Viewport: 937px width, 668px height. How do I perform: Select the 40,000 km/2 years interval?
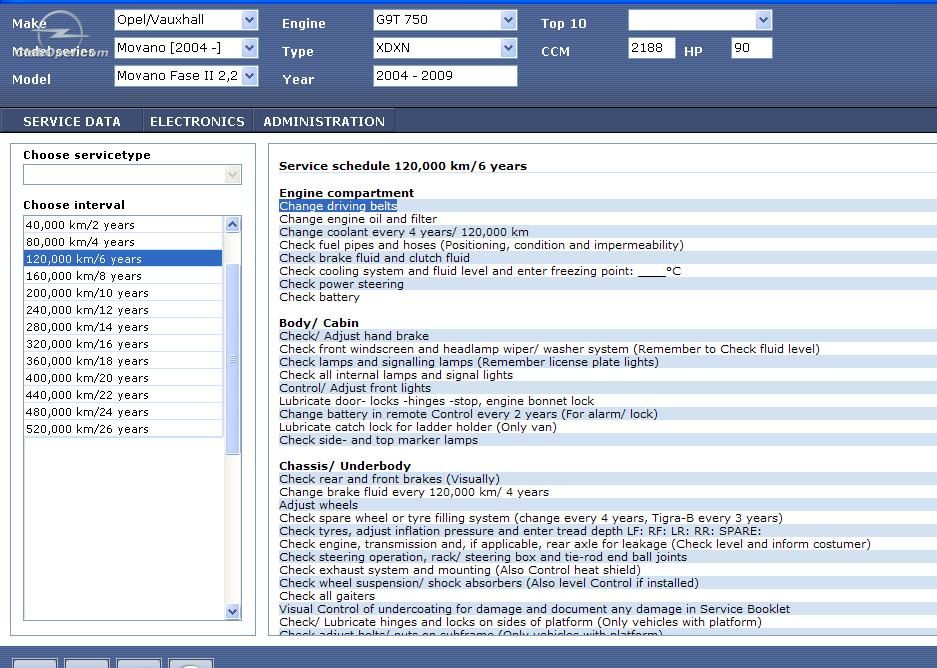click(123, 225)
